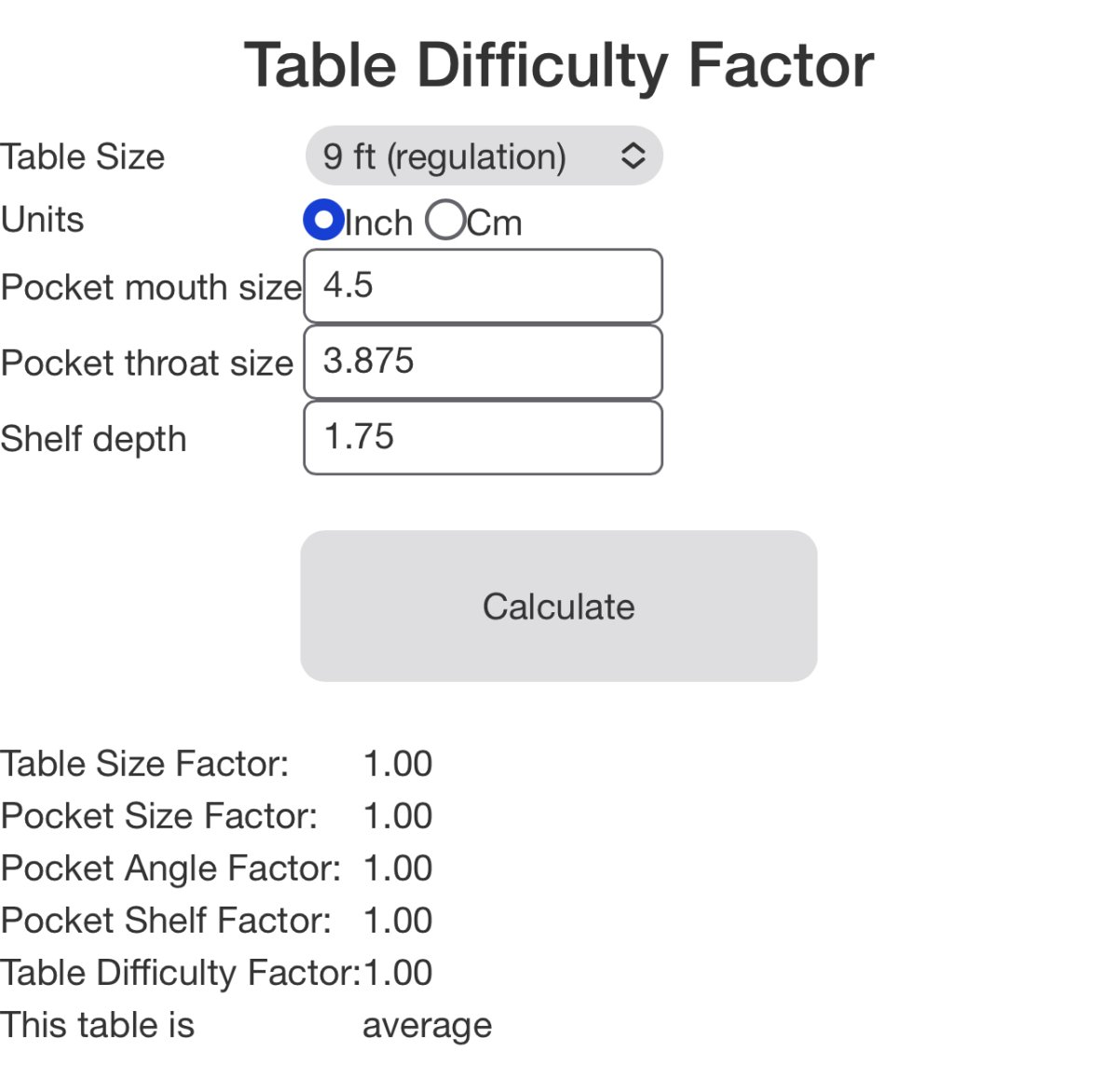The image size is (1118, 1092).
Task: Click the 'Pocket throat size' label text
Action: click(147, 362)
